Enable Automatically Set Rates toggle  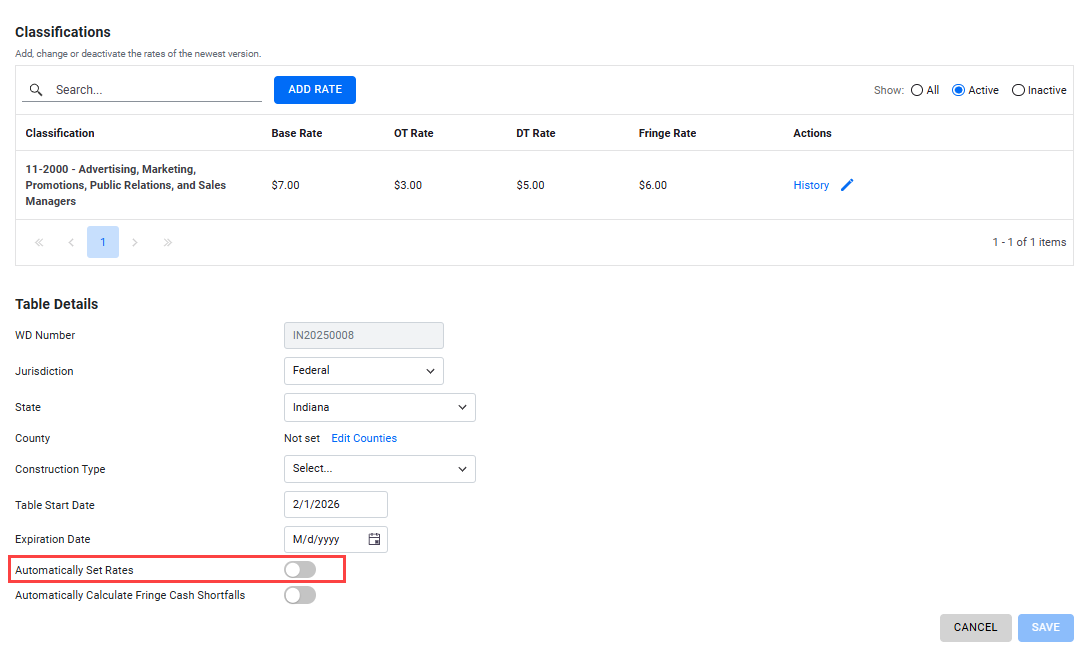click(300, 570)
